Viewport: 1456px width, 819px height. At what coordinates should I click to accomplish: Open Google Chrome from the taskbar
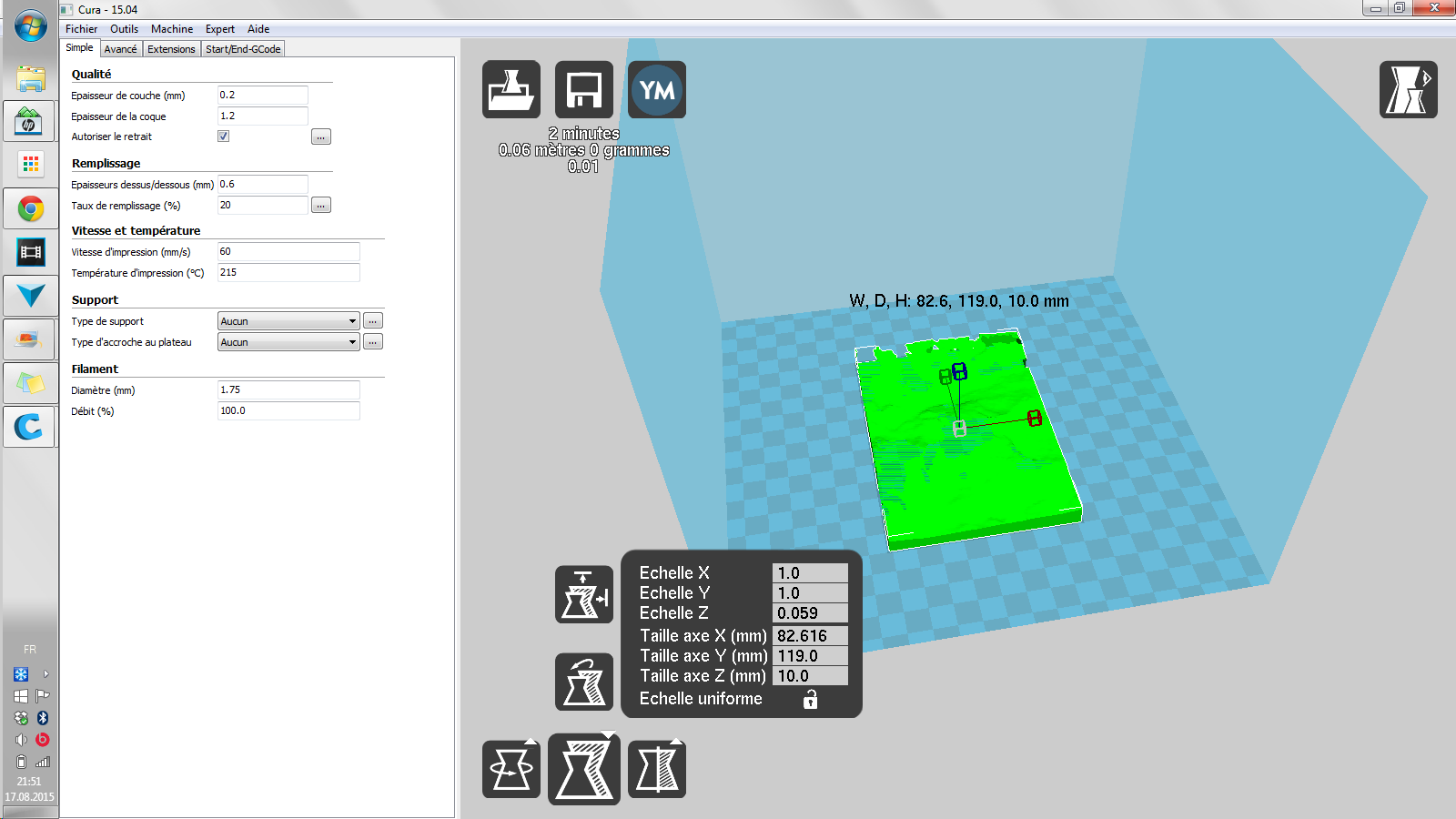(x=30, y=209)
